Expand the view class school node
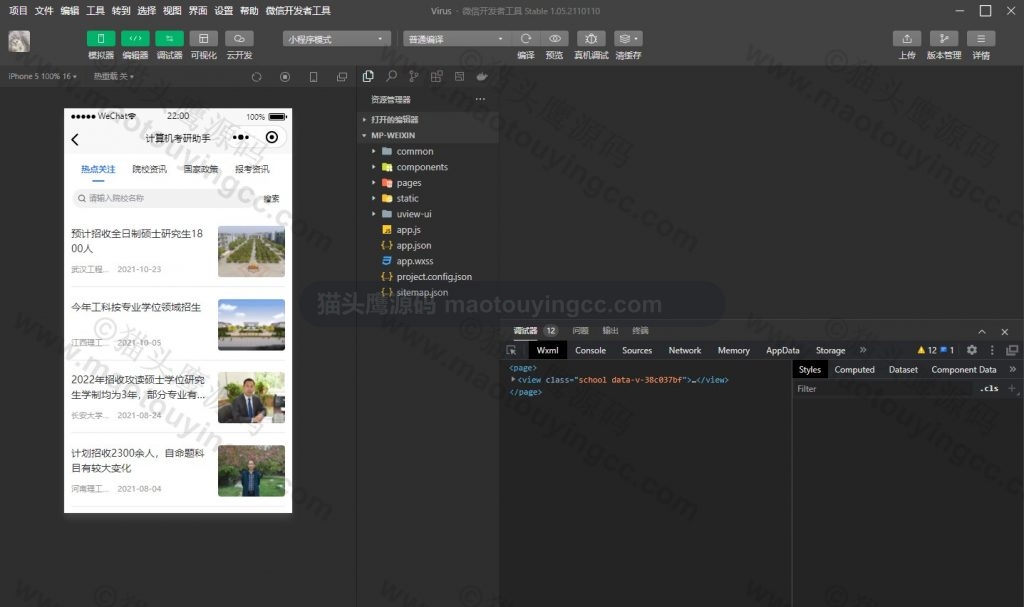The image size is (1024, 607). point(513,379)
